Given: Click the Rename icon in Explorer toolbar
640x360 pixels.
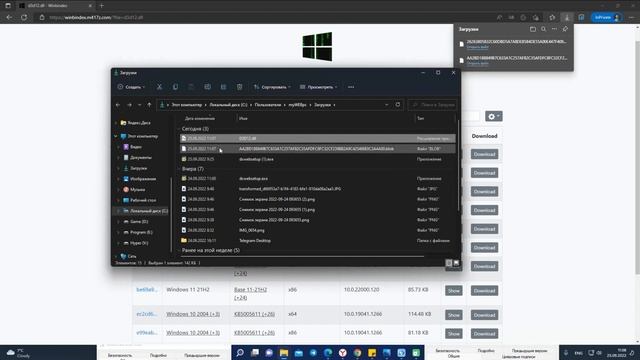Looking at the screenshot, I should click(207, 87).
